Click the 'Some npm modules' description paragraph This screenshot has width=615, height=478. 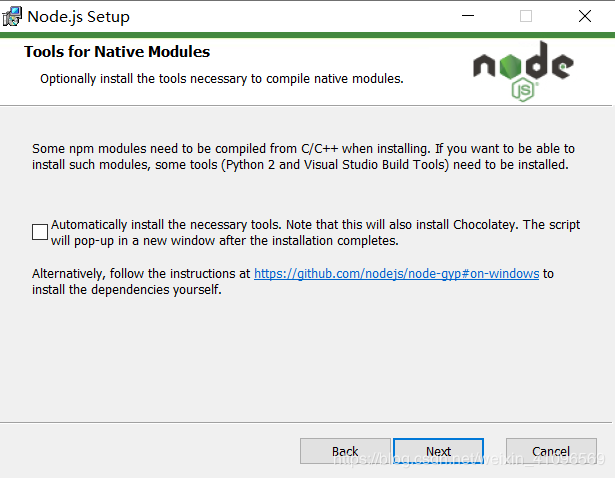point(303,156)
